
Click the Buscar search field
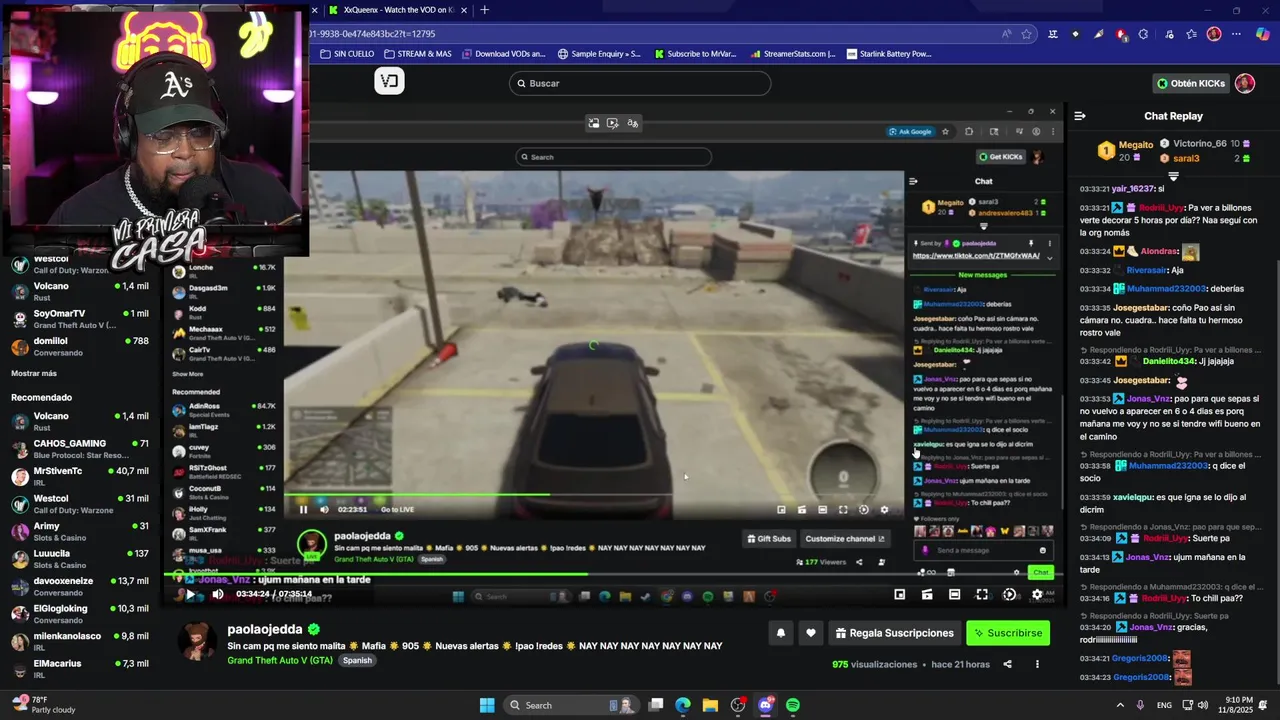tap(640, 83)
